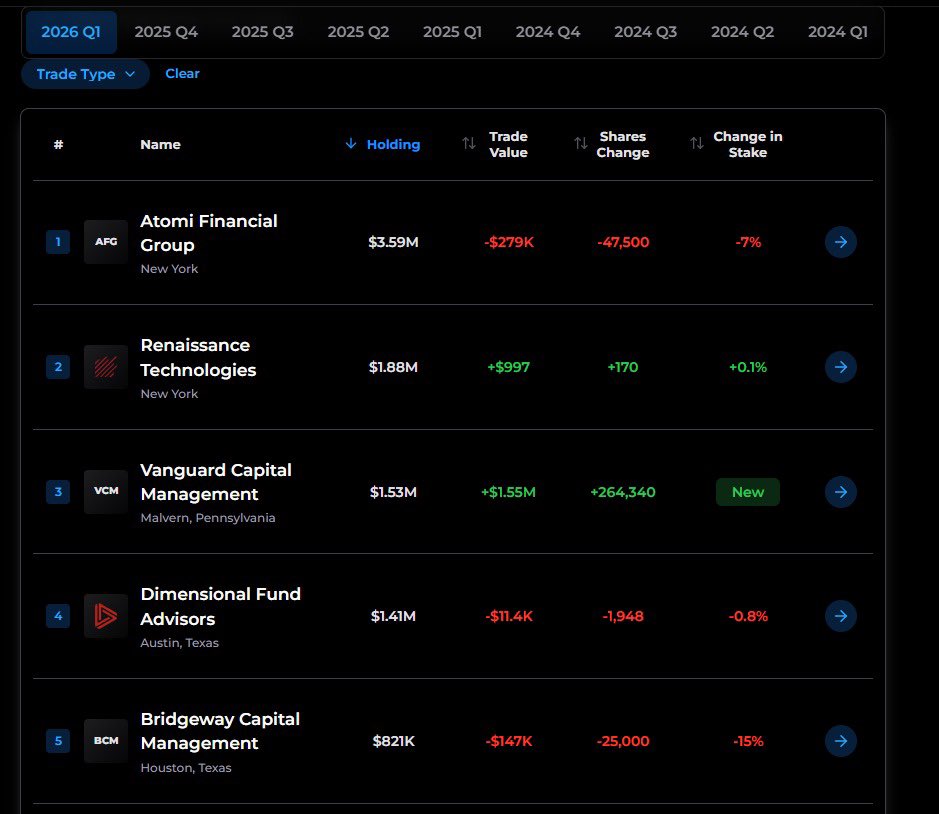The image size is (939, 814).
Task: Sort by the Holding column header
Action: tap(393, 144)
